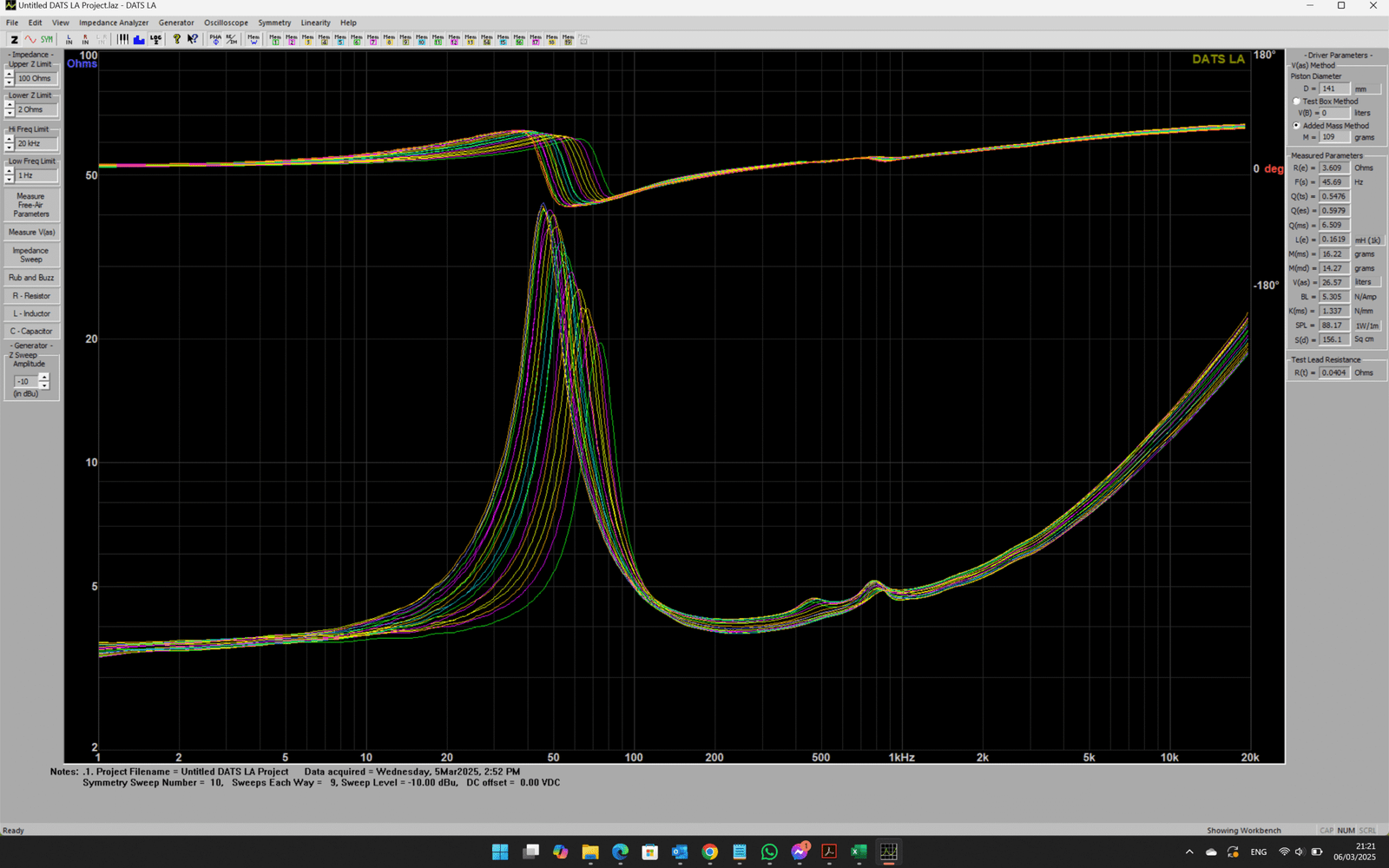Open the Linearity menu

[315, 23]
